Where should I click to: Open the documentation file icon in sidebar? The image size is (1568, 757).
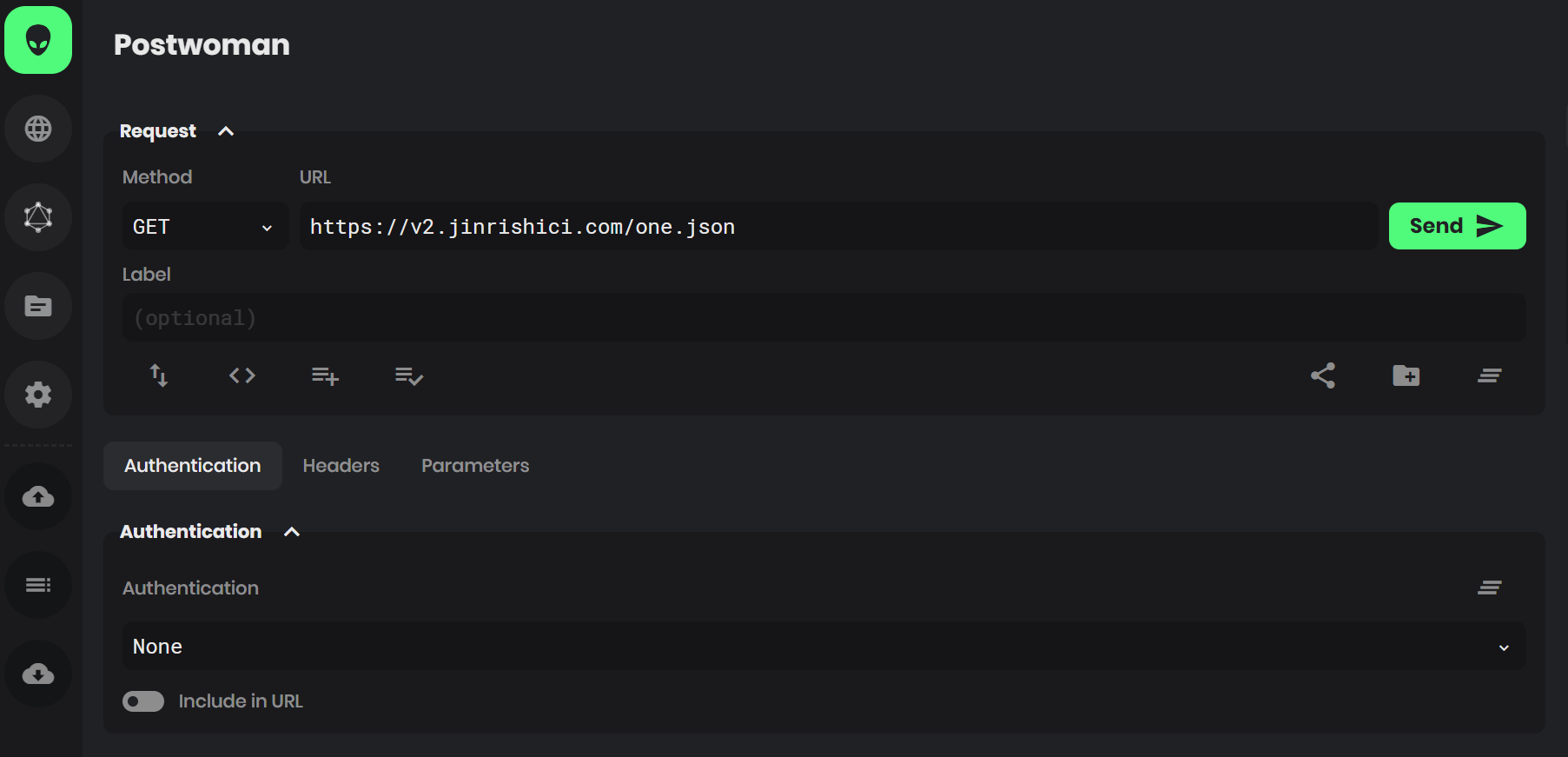pyautogui.click(x=38, y=306)
